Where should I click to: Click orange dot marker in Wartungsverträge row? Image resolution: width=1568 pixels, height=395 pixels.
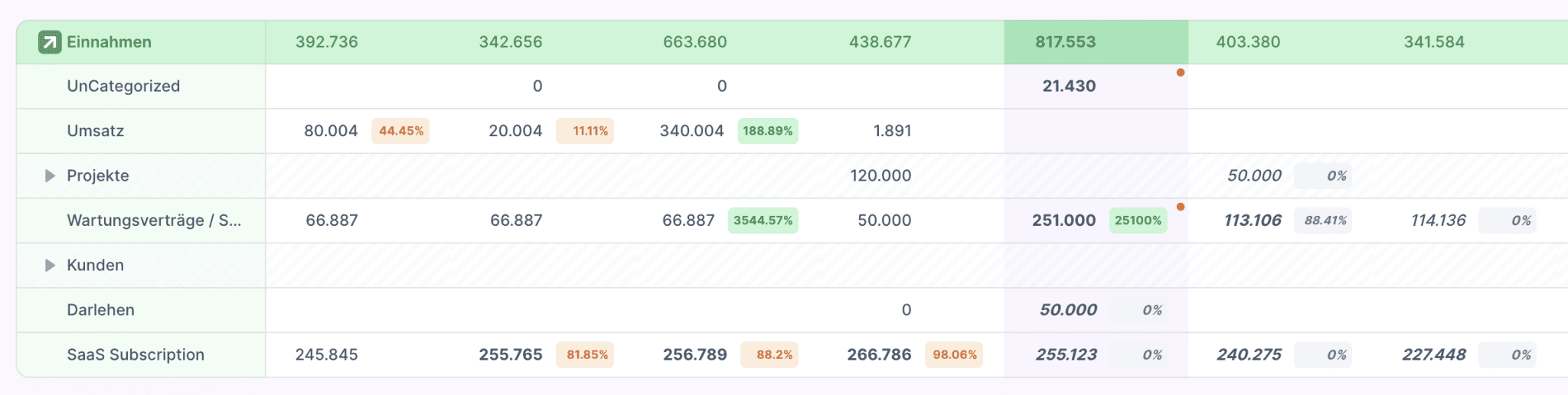[x=1181, y=207]
